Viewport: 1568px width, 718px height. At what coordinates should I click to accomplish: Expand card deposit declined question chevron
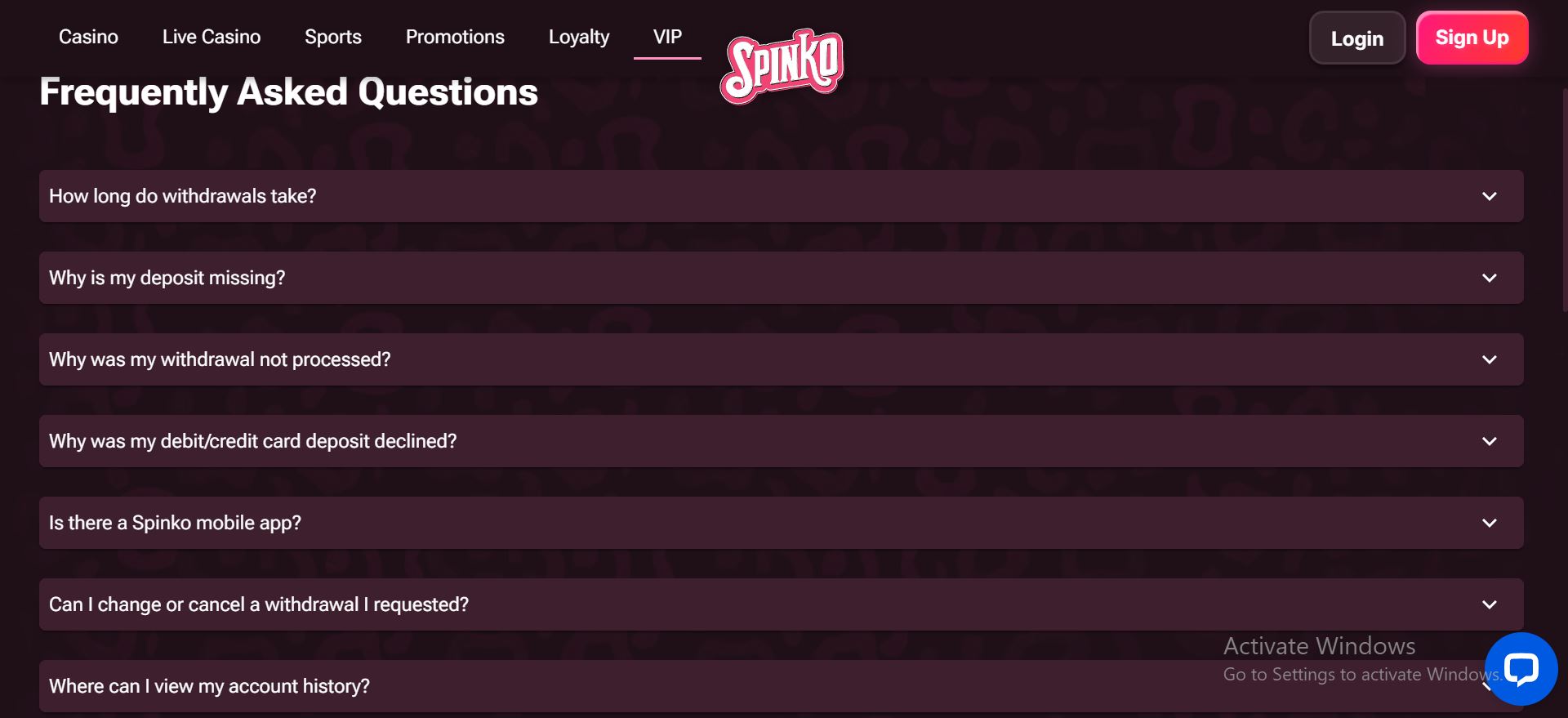(x=1489, y=441)
